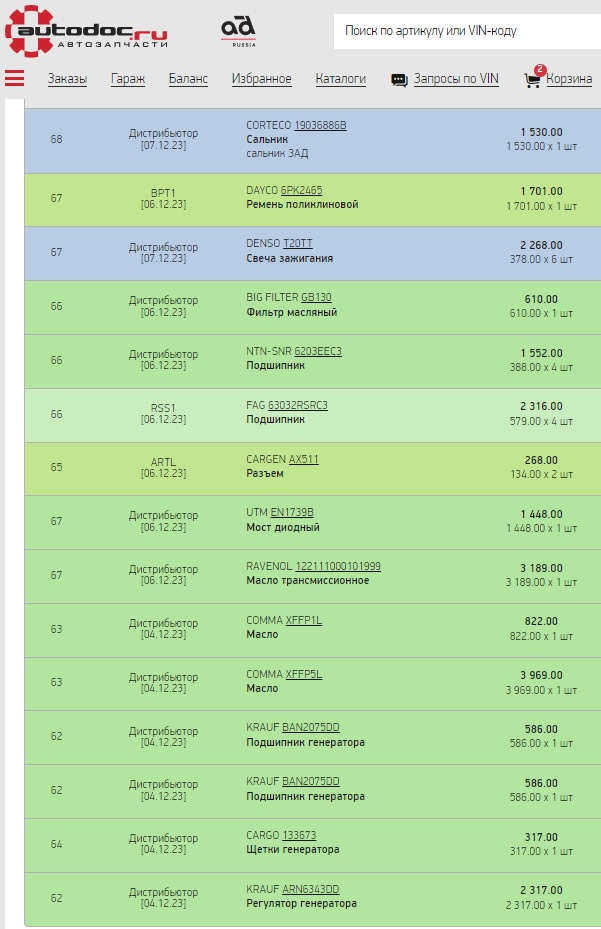Image resolution: width=601 pixels, height=929 pixels.
Task: Select Регулятор генератора part name
Action: point(301,904)
